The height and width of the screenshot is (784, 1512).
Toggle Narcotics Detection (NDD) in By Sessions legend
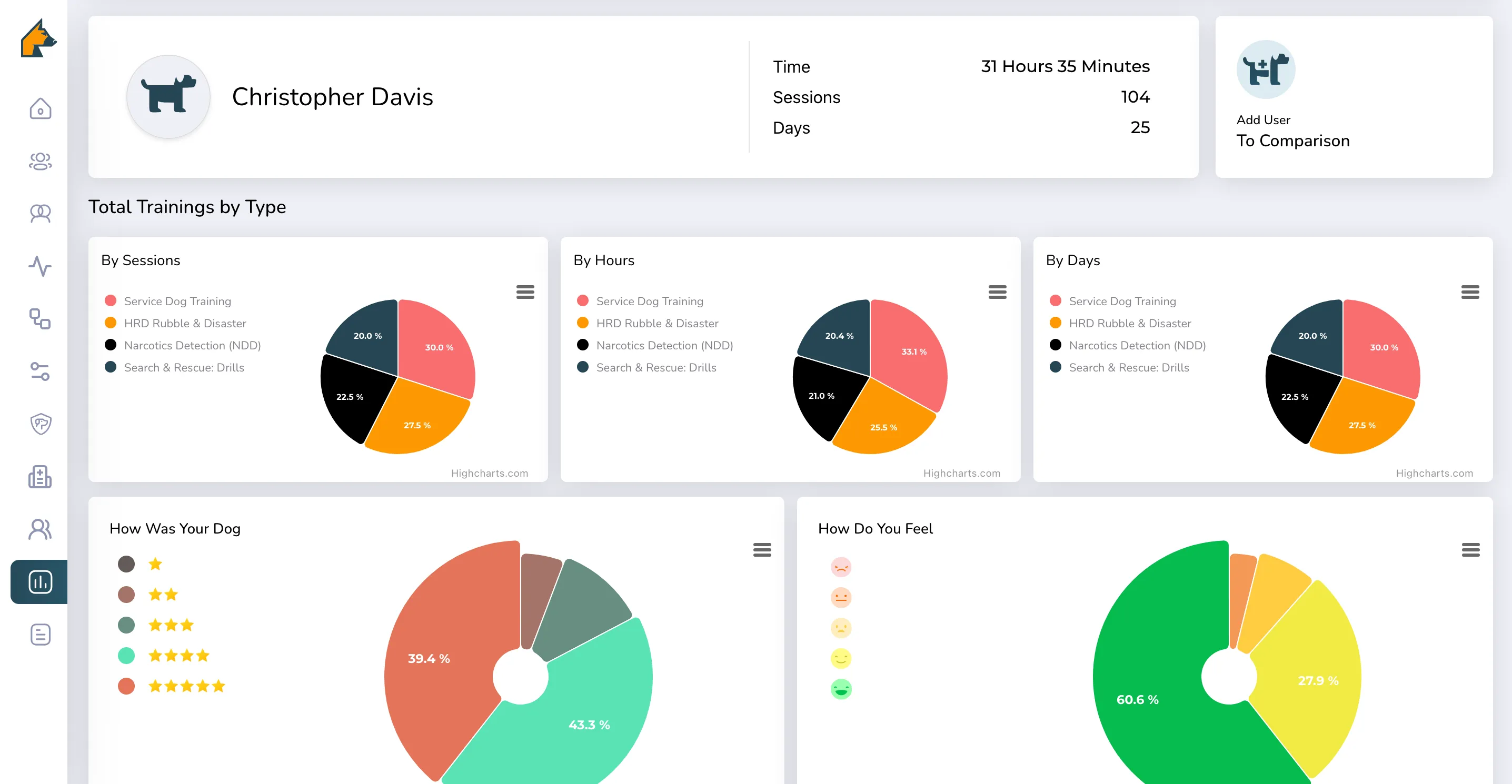click(x=183, y=346)
